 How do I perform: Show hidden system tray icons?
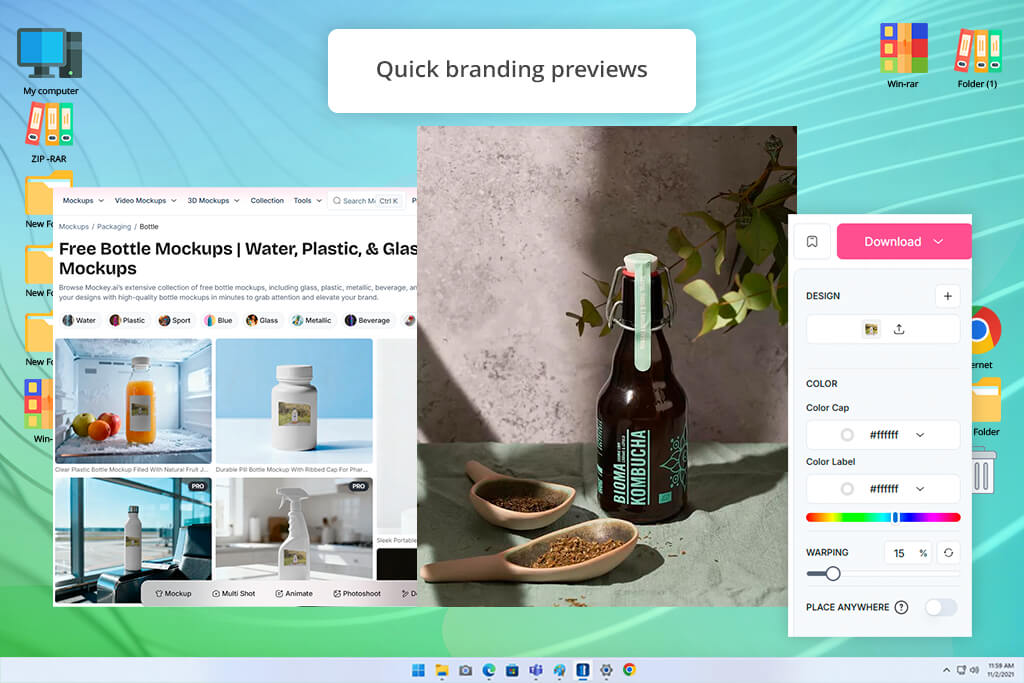pyautogui.click(x=946, y=670)
